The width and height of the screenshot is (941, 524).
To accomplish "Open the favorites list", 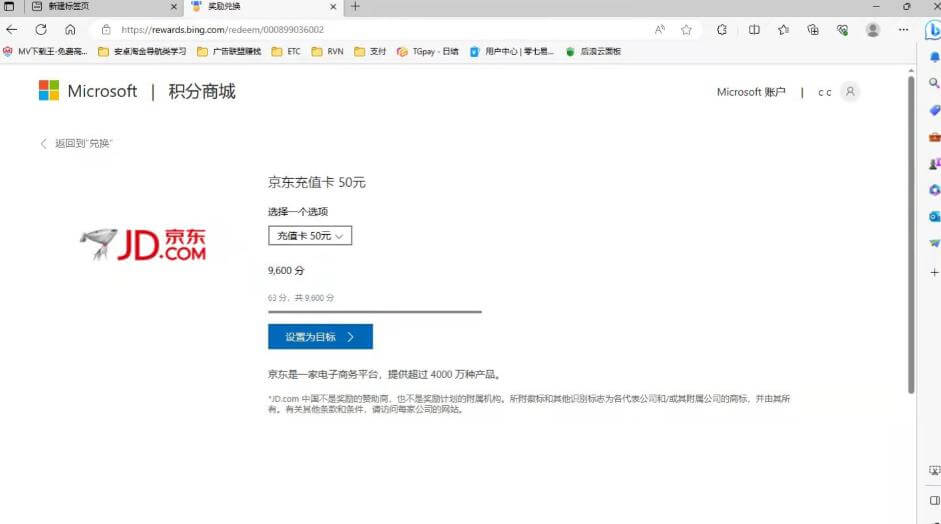I will click(783, 29).
